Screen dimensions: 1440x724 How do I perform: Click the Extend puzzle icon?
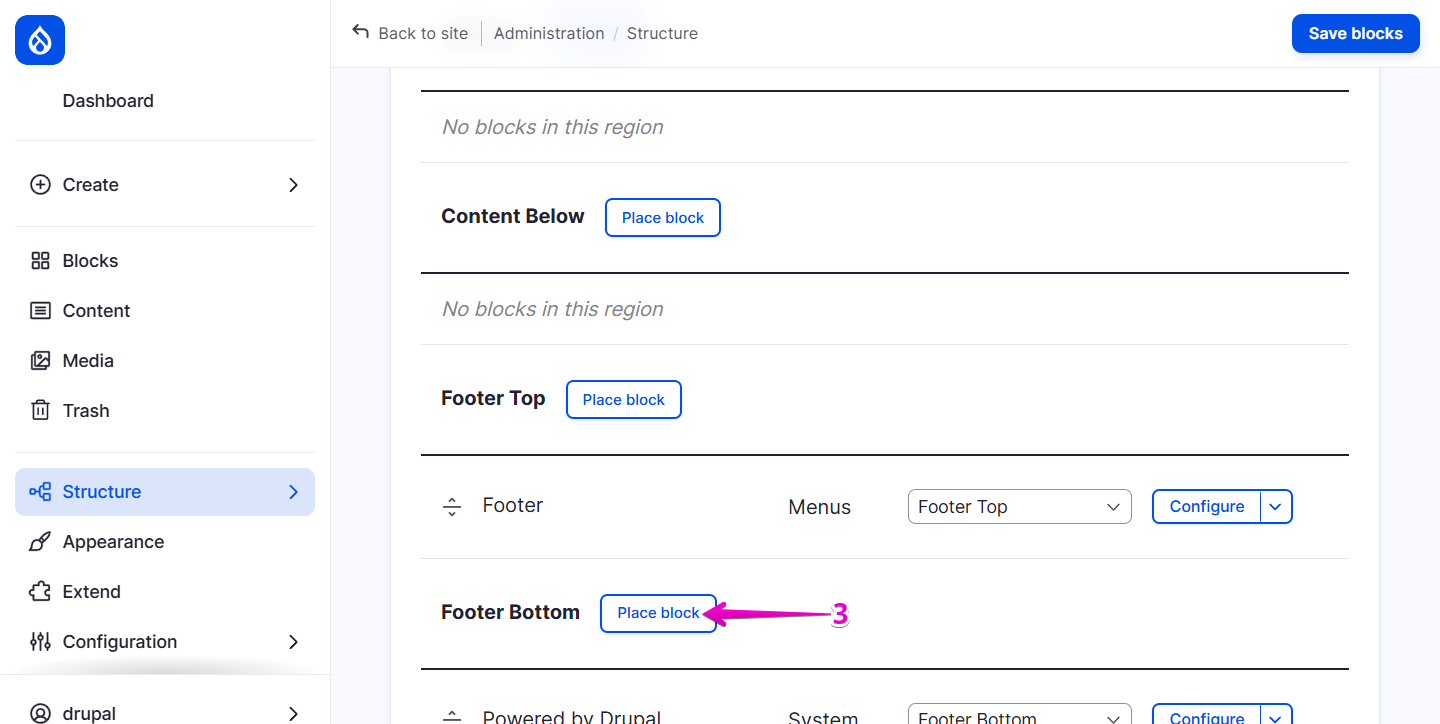pos(40,591)
